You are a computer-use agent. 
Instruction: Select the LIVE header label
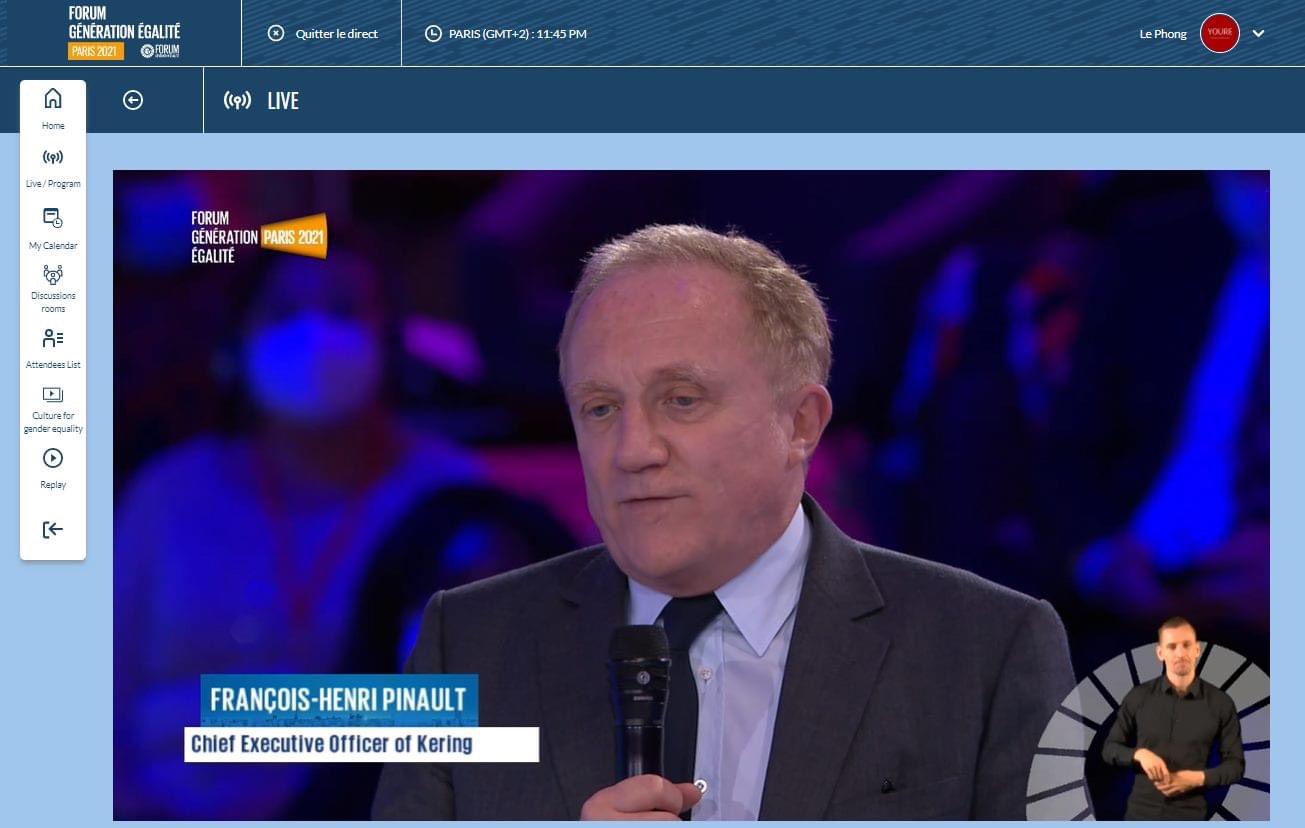pyautogui.click(x=283, y=100)
